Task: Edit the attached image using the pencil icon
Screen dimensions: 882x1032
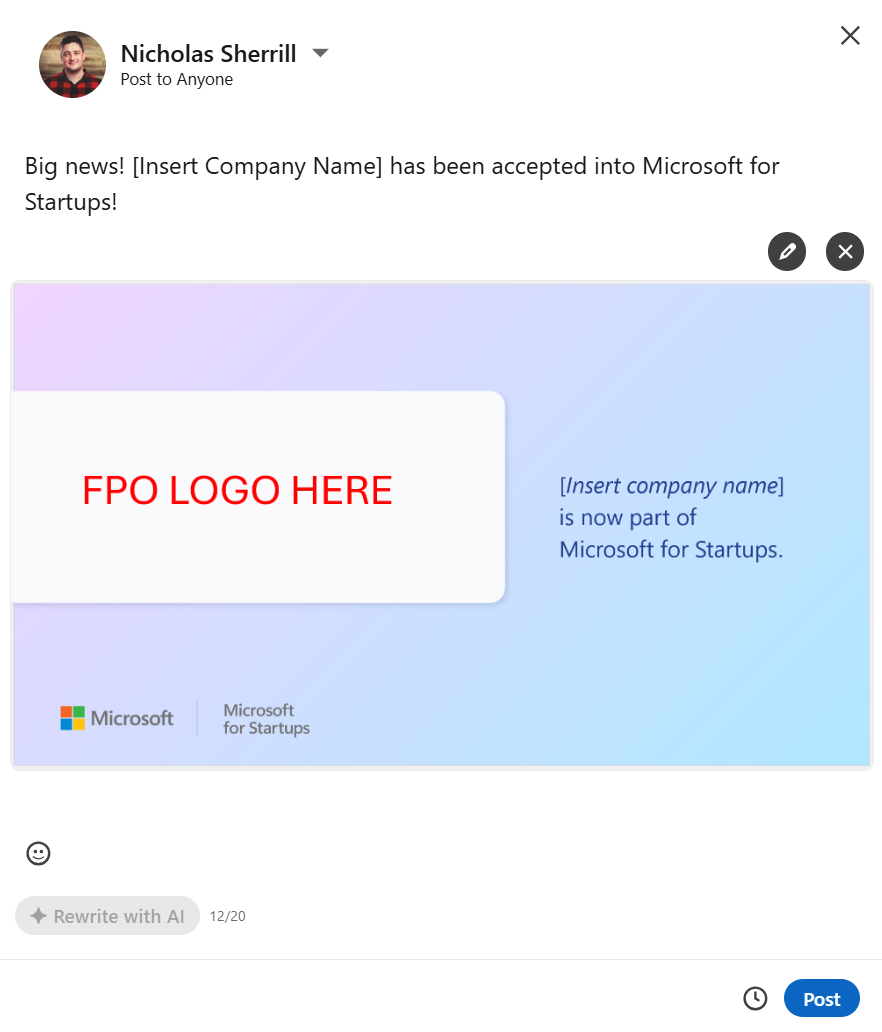Action: [787, 251]
